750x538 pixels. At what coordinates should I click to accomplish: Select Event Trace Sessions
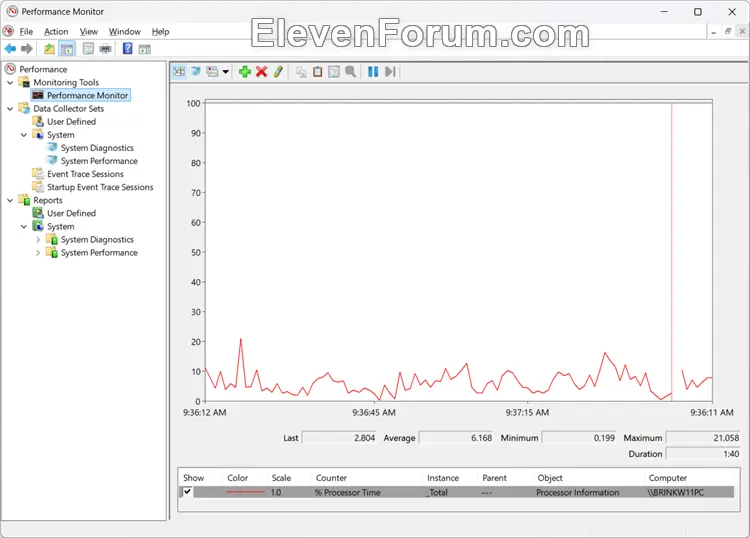tap(85, 174)
